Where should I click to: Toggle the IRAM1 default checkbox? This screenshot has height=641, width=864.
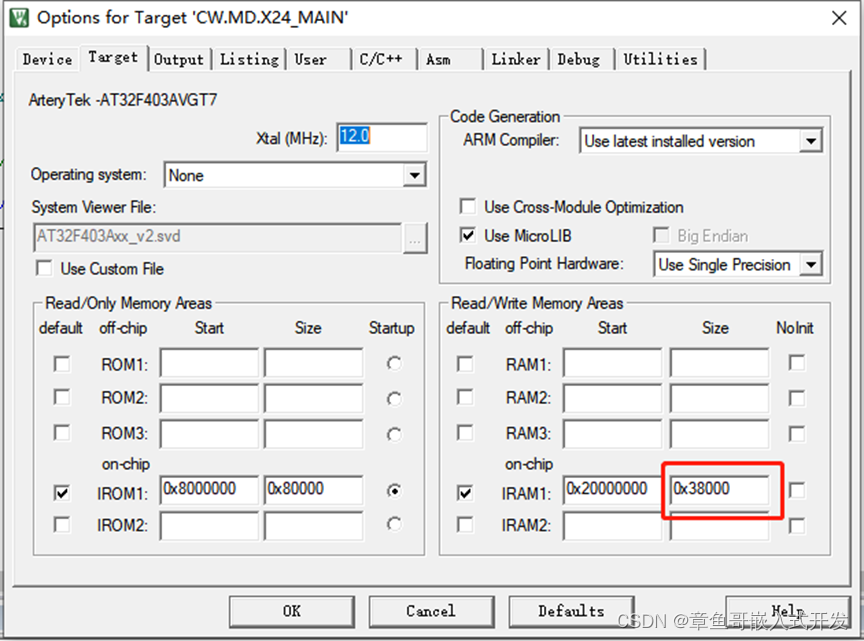point(465,492)
